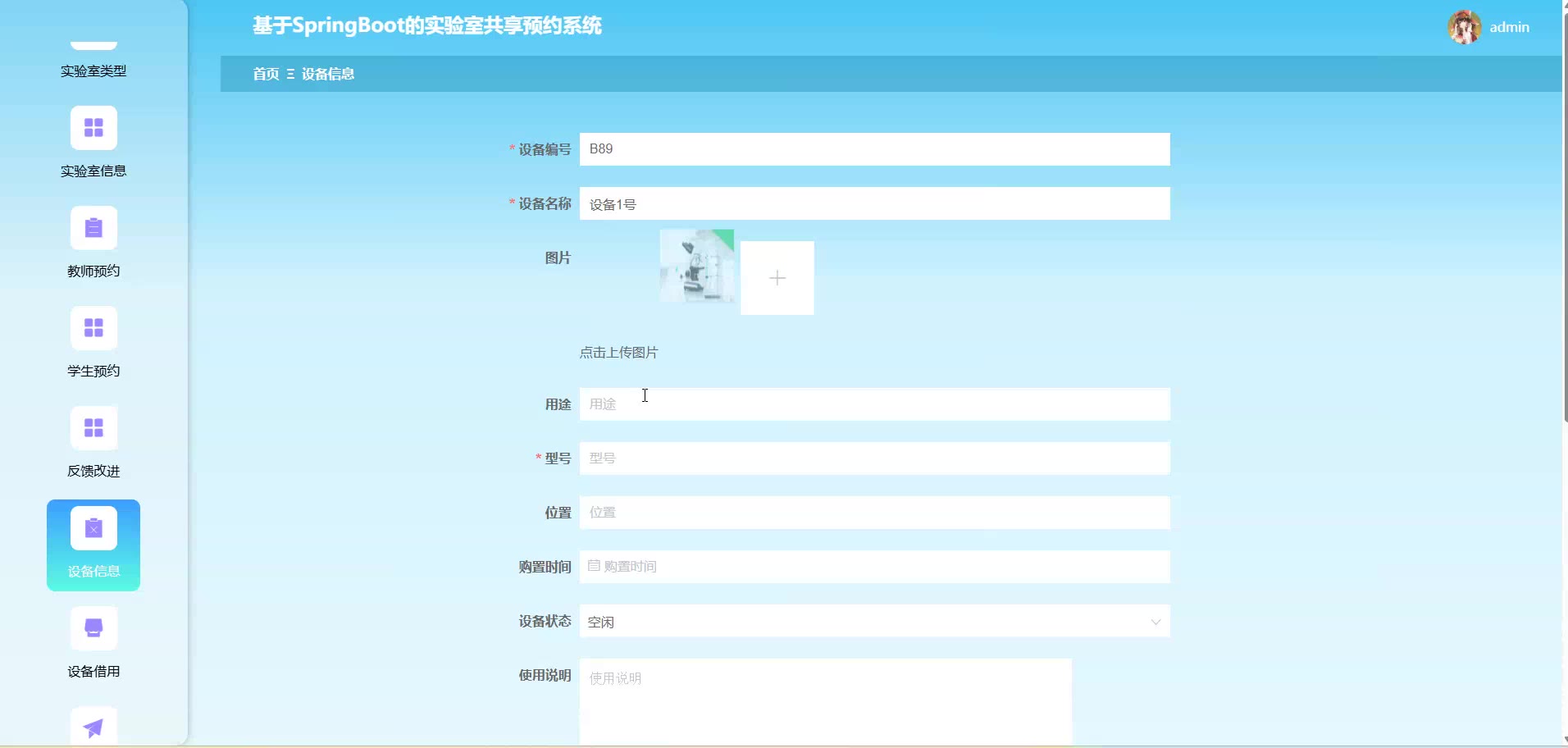Open the 设备借用 sidebar icon

(93, 628)
